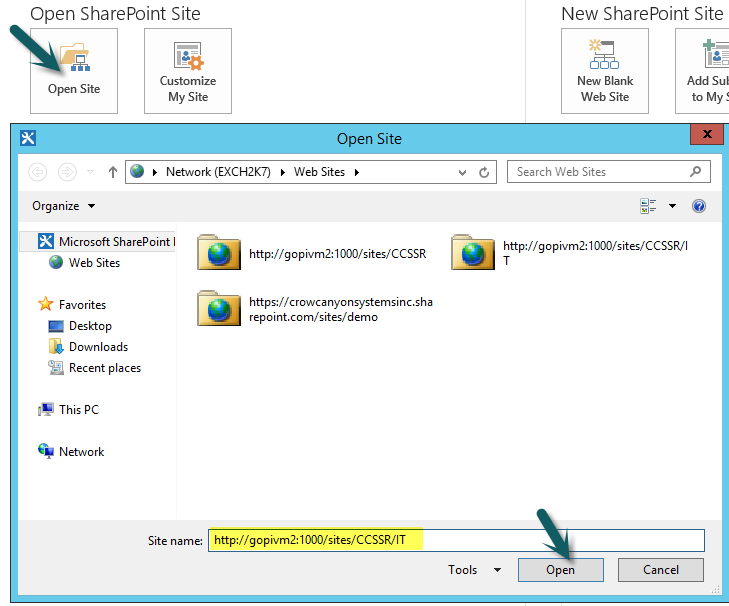Viewport: 729px width, 606px height.
Task: Select Desktop under Favorites
Action: (90, 326)
